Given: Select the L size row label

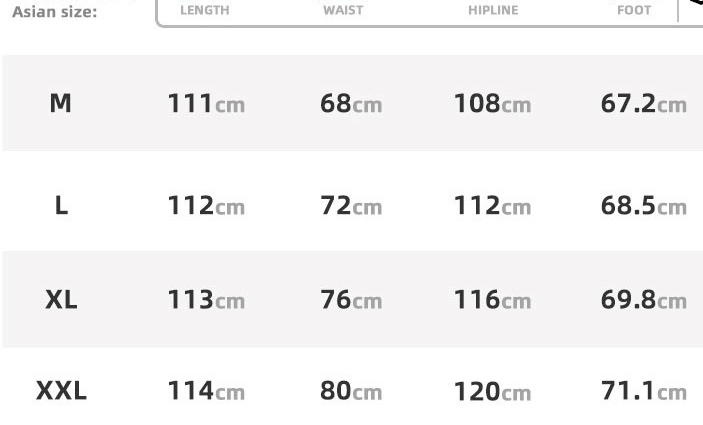Looking at the screenshot, I should [x=61, y=206].
